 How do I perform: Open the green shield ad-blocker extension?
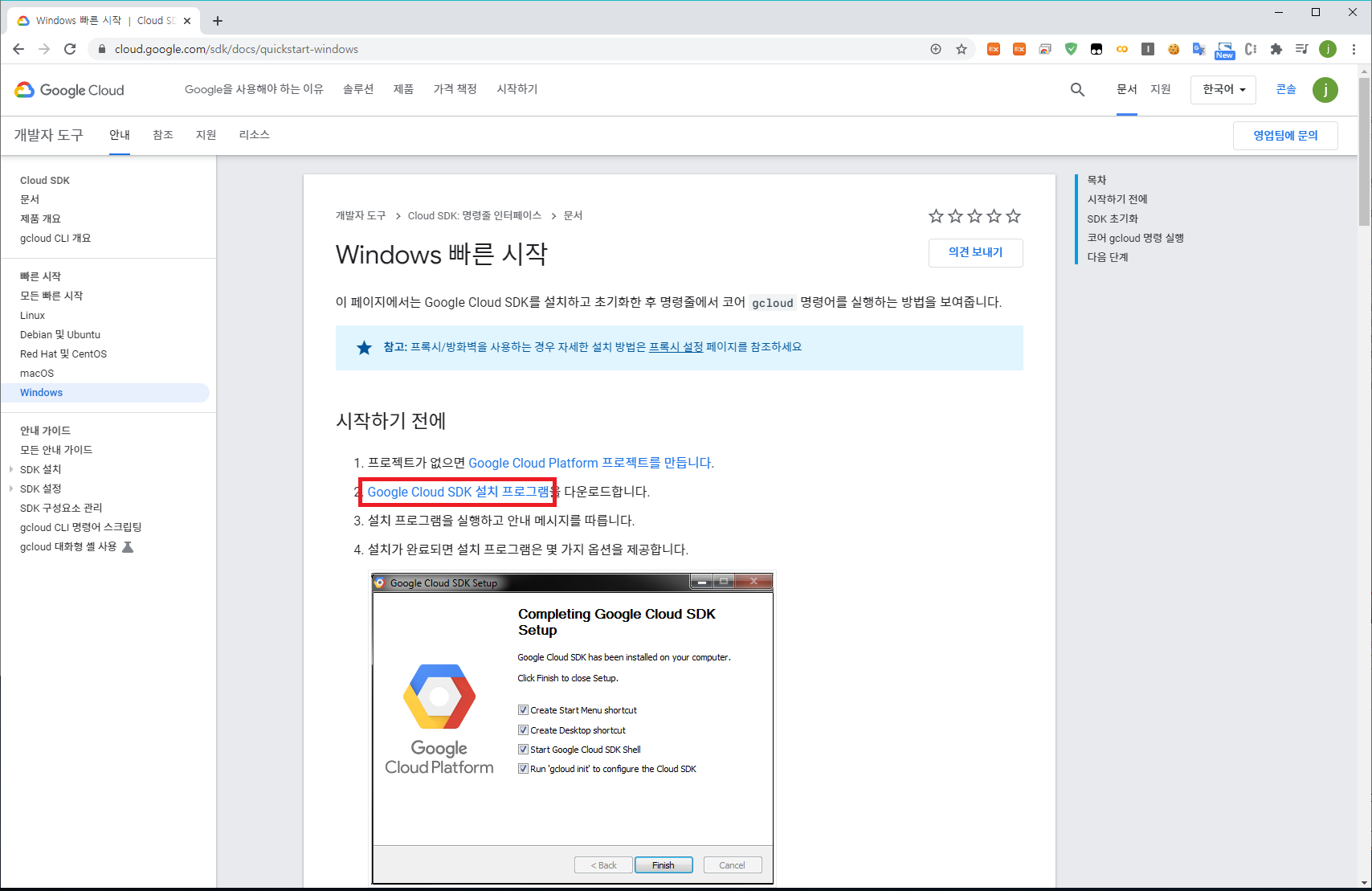[1071, 49]
